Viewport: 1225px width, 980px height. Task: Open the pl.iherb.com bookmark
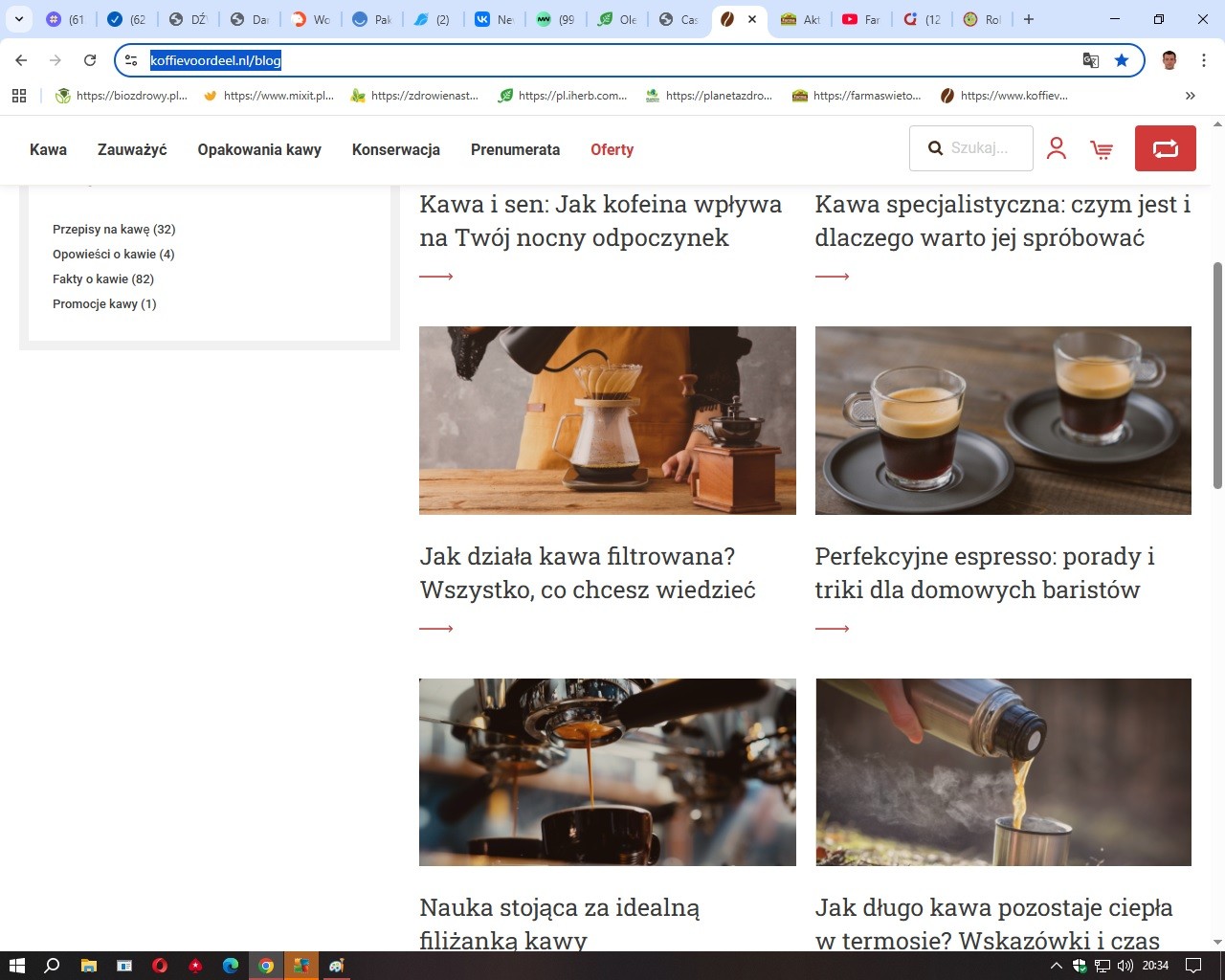(563, 96)
